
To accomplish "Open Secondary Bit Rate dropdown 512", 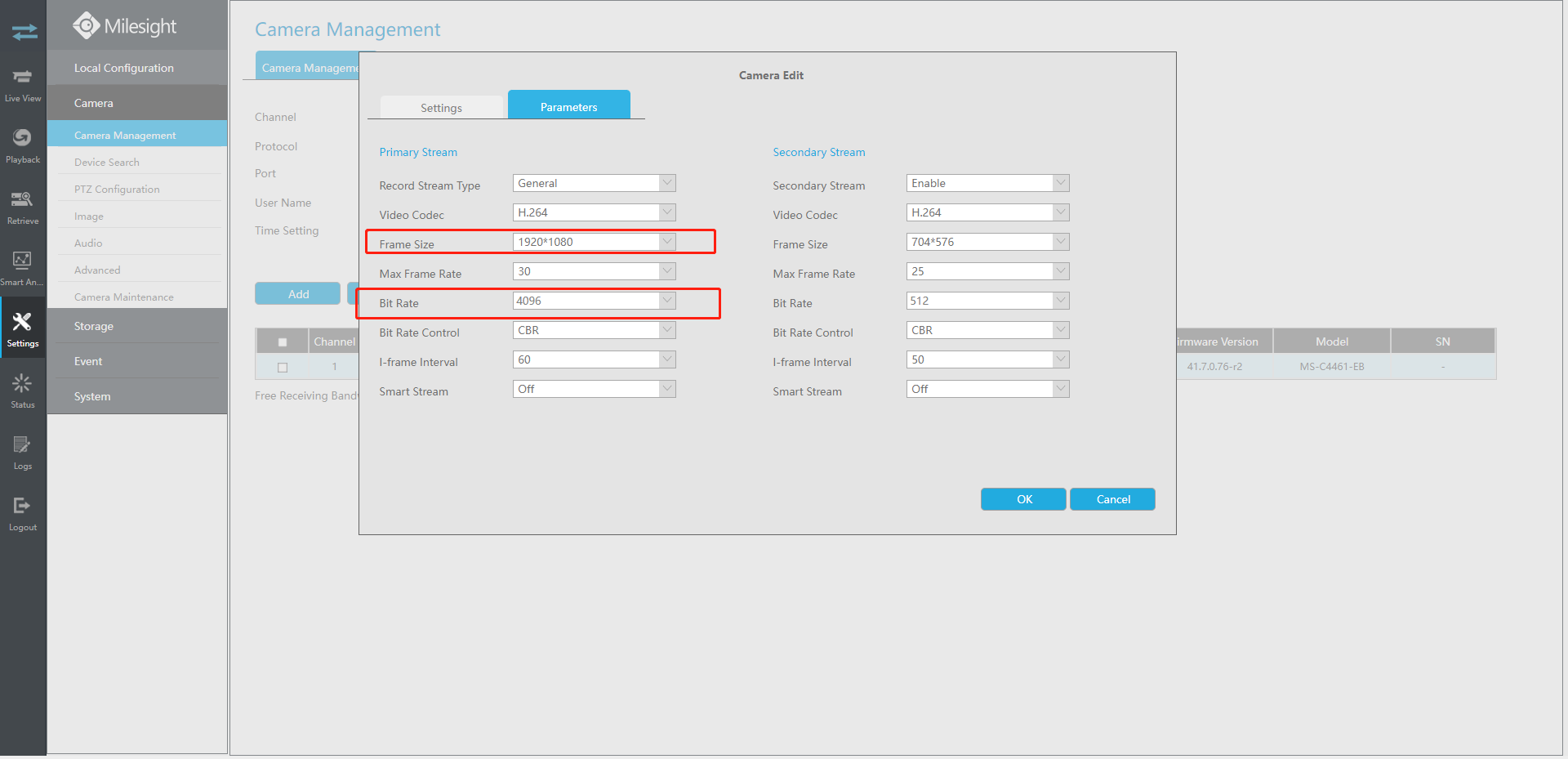I will click(988, 301).
